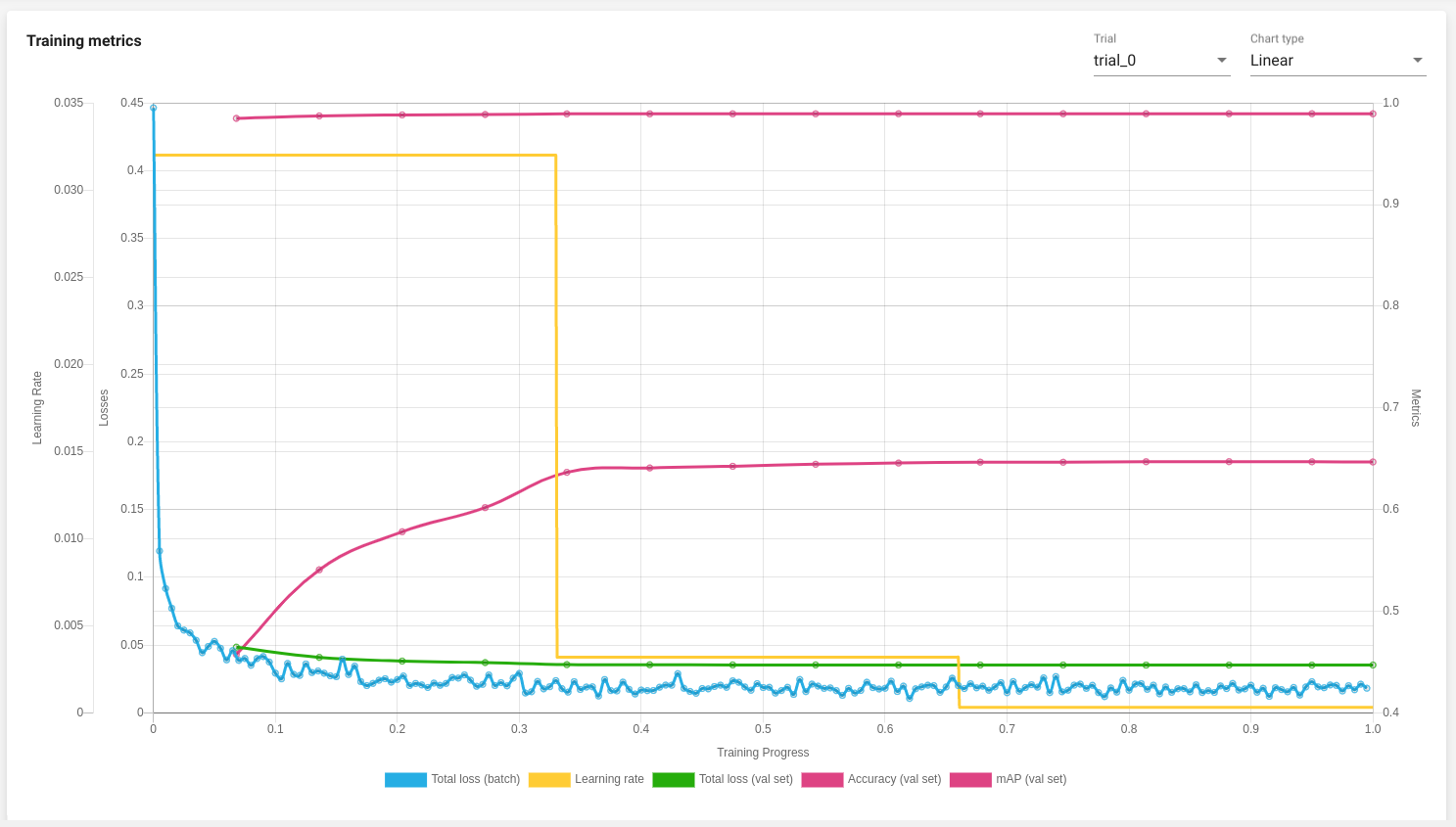Screen dimensions: 1456x827
Task: Click the mAP (val set) legend text
Action: point(1031,779)
